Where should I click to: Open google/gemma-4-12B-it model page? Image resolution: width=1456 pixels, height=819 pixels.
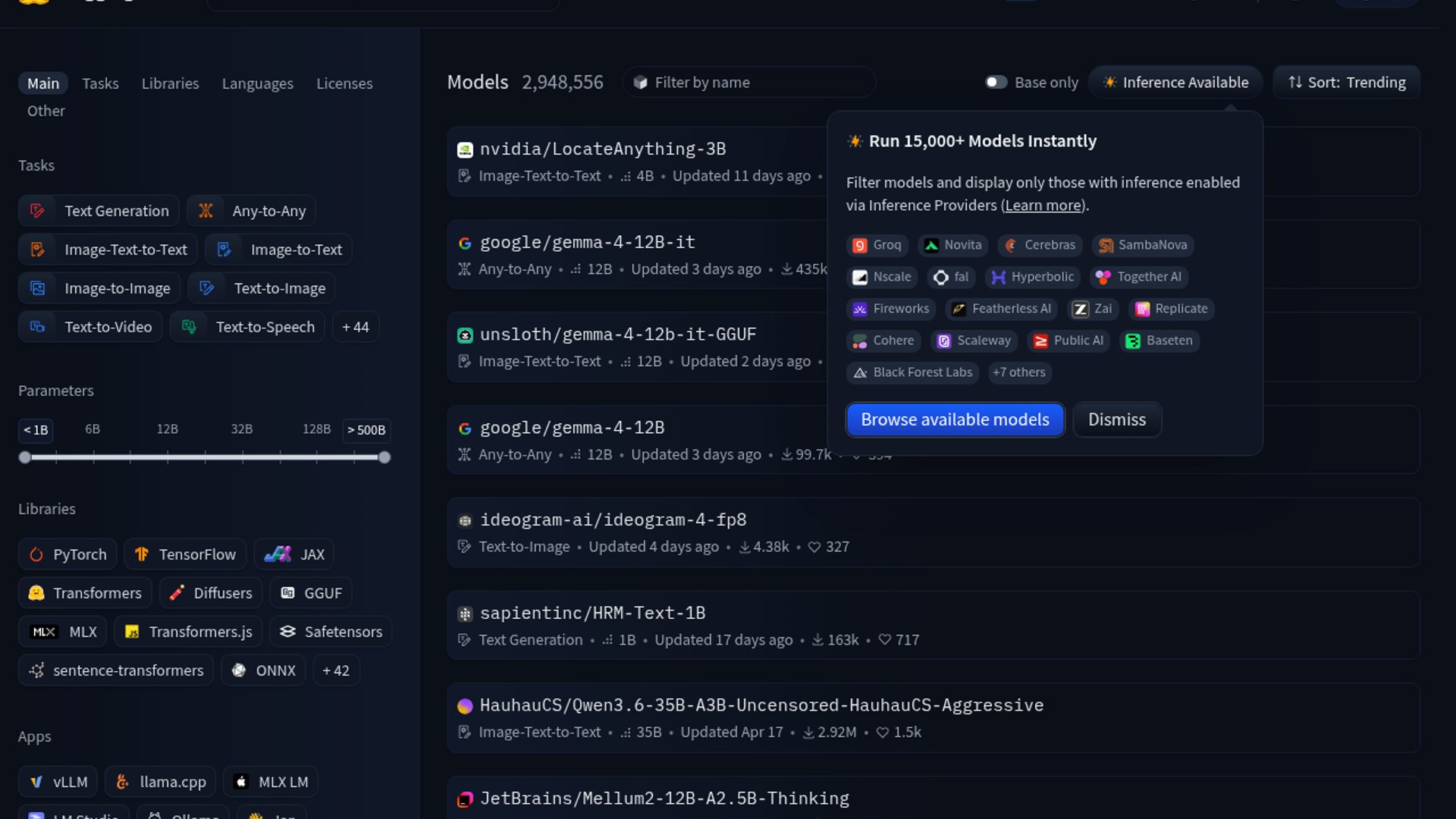tap(588, 242)
